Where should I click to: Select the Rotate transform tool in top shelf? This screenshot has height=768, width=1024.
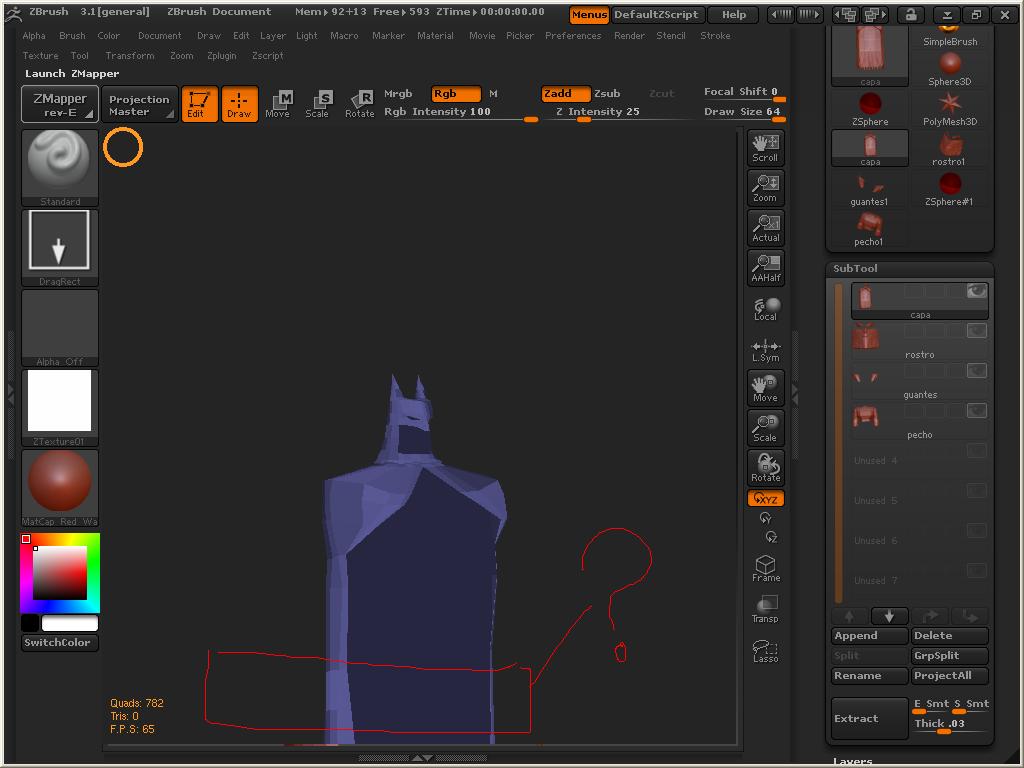tap(359, 104)
